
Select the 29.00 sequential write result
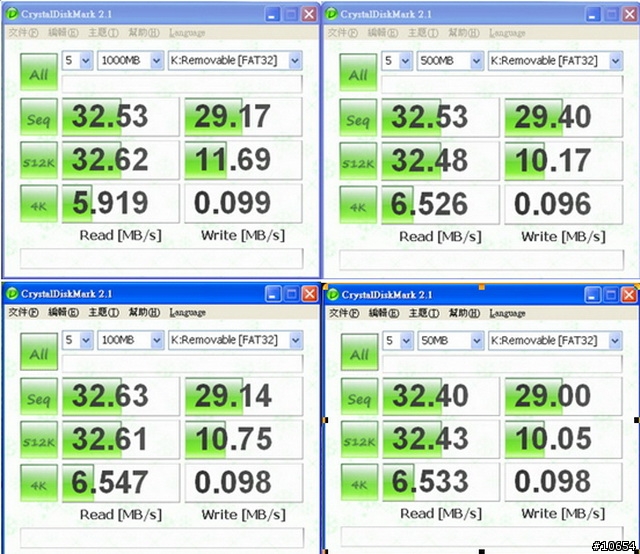pos(564,397)
